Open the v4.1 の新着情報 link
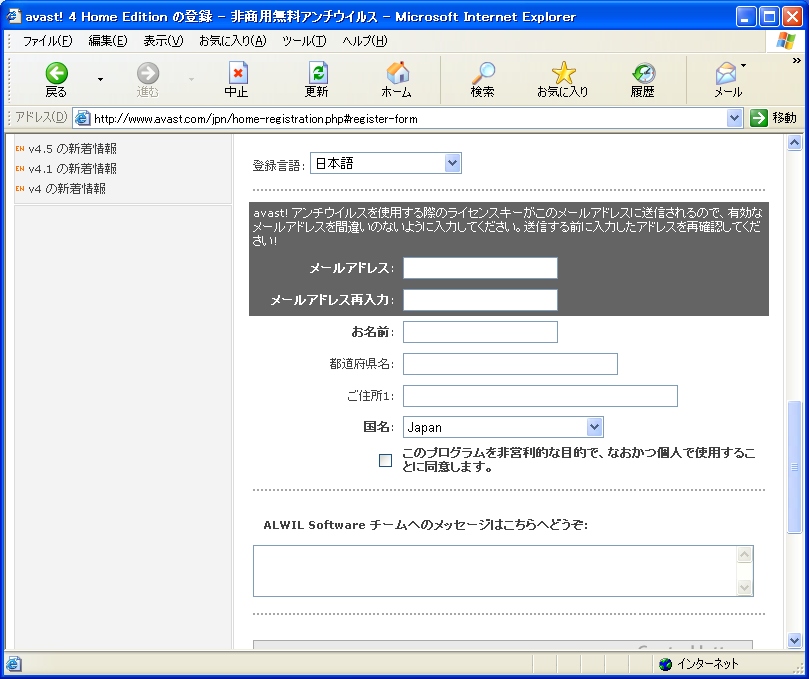 [73, 169]
